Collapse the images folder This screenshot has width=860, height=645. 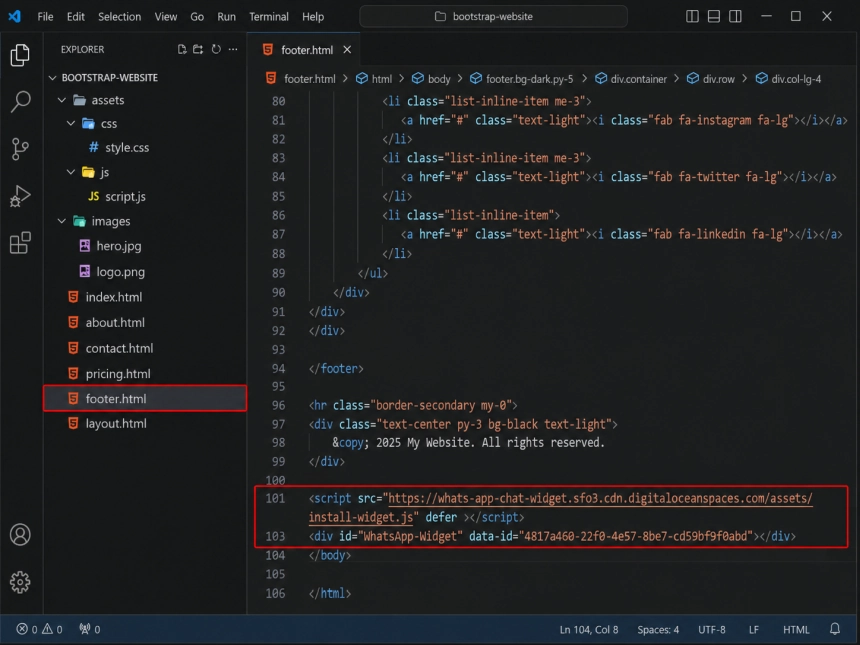62,221
